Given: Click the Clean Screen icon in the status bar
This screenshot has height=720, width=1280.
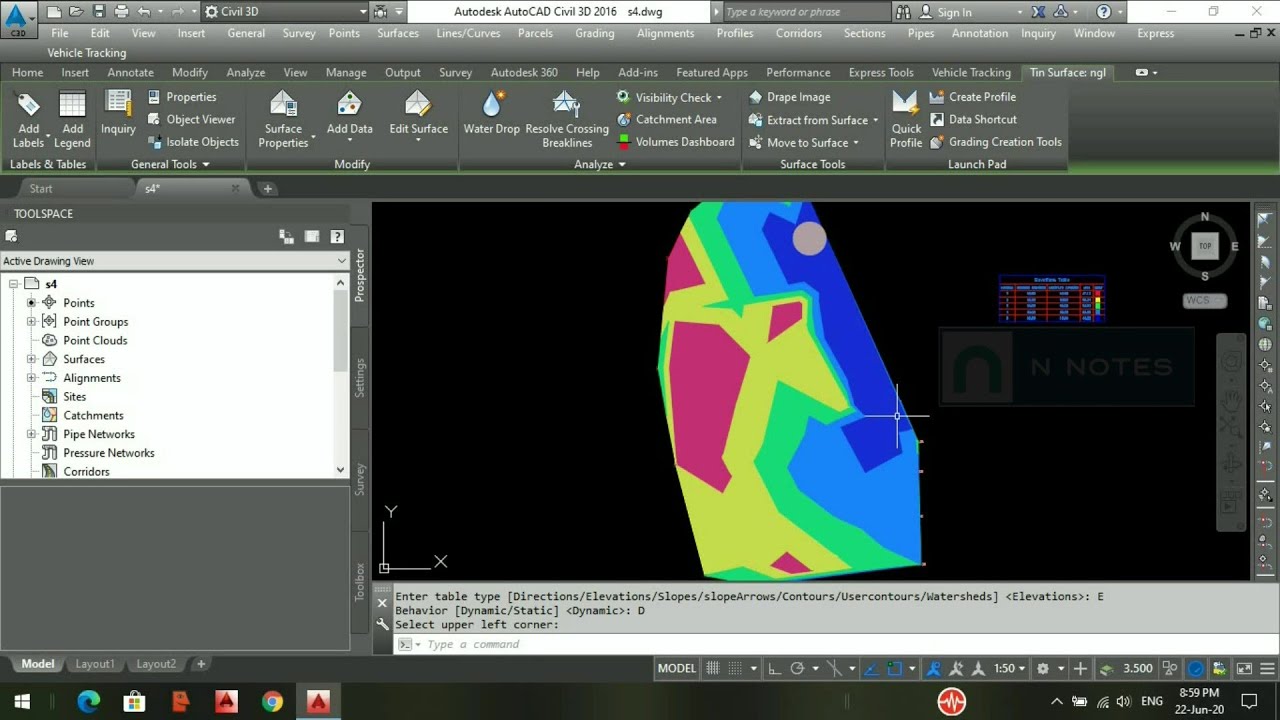Looking at the screenshot, I should 1244,668.
